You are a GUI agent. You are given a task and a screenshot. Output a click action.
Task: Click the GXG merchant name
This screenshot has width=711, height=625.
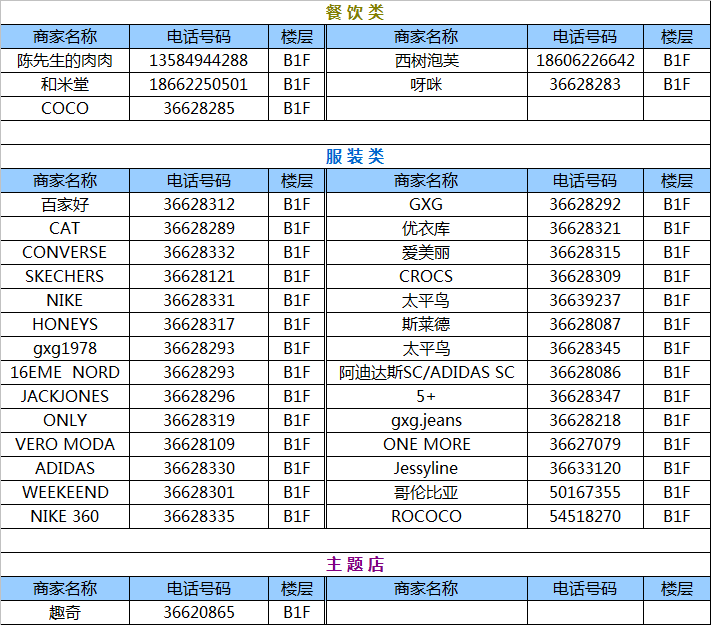pyautogui.click(x=427, y=205)
